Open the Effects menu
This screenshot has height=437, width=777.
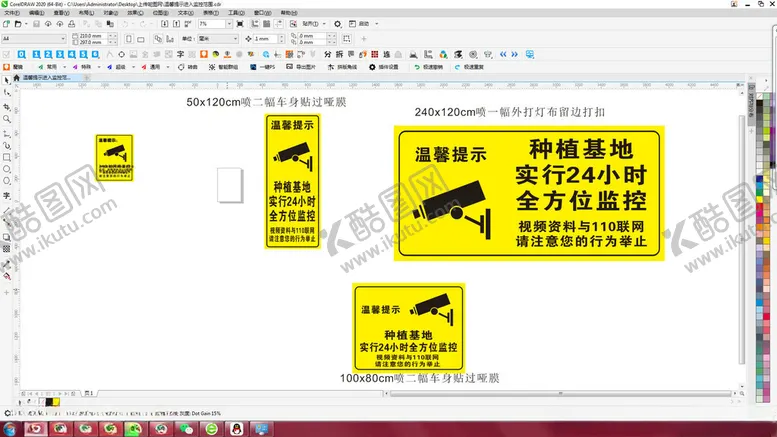(135, 13)
